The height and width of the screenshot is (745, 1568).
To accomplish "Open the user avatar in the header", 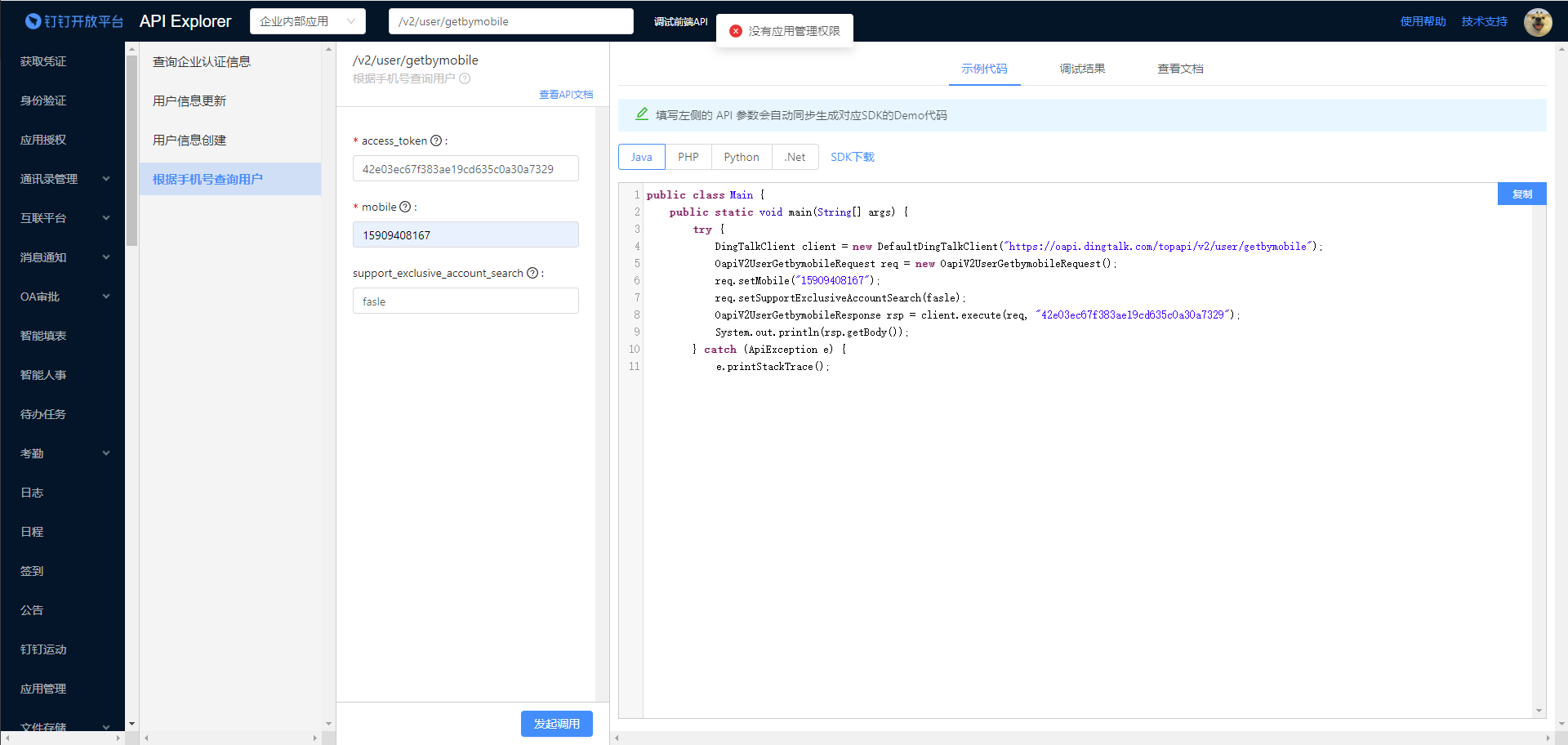I will tap(1538, 22).
